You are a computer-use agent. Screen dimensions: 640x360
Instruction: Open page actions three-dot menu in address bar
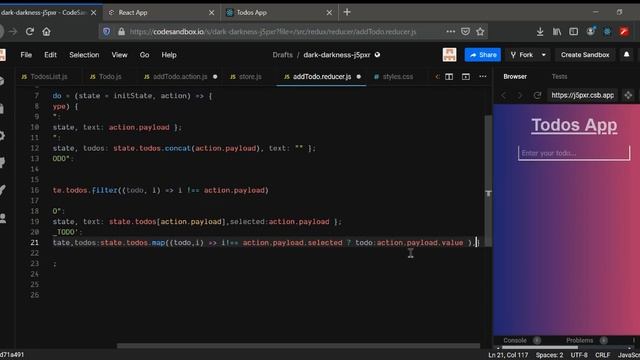[451, 31]
